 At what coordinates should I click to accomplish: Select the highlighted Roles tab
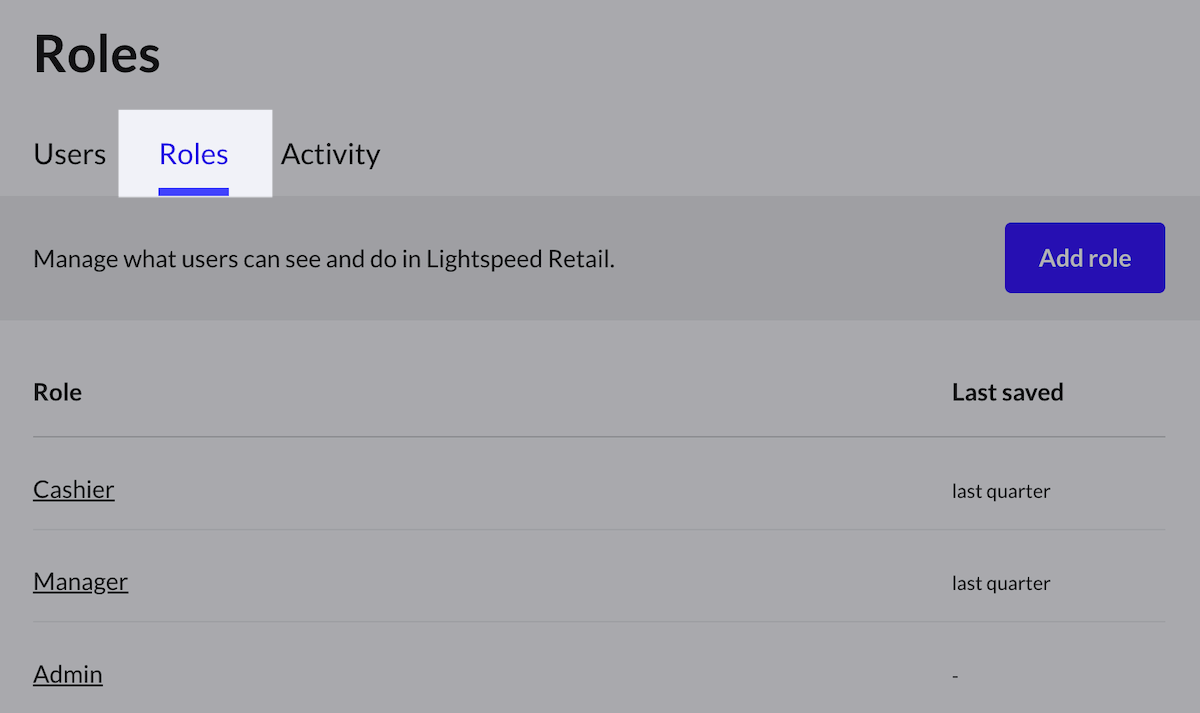click(194, 155)
